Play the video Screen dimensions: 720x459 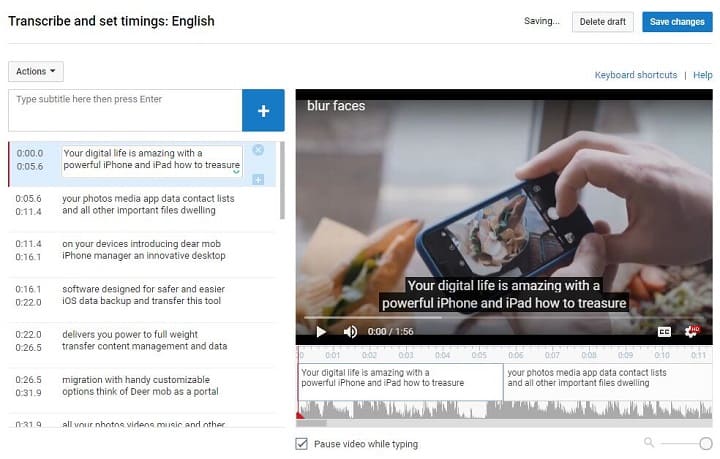(x=321, y=332)
